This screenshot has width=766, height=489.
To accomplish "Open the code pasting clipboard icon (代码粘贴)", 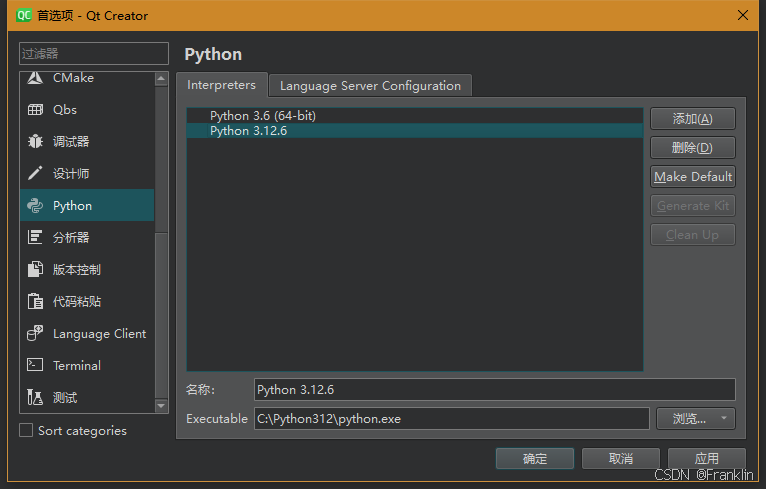I will tap(35, 301).
